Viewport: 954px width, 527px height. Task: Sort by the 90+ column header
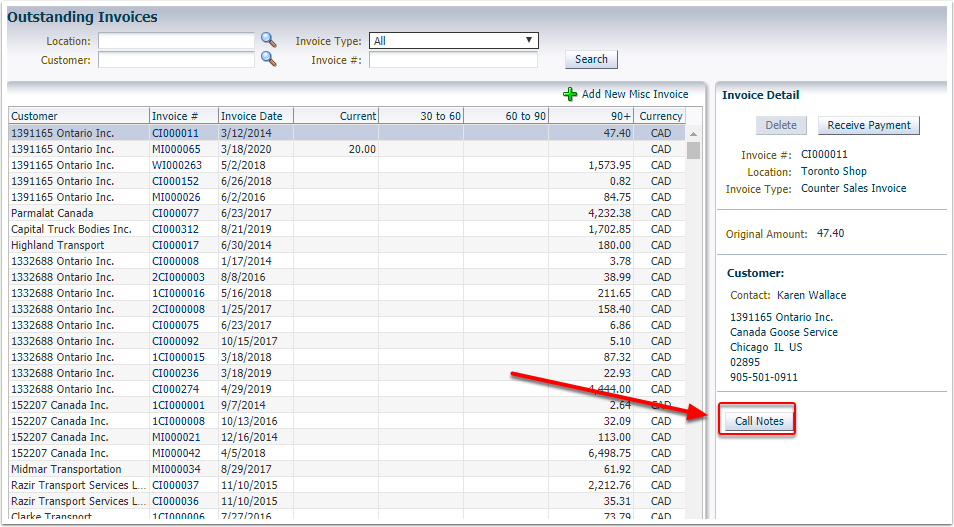[x=591, y=116]
